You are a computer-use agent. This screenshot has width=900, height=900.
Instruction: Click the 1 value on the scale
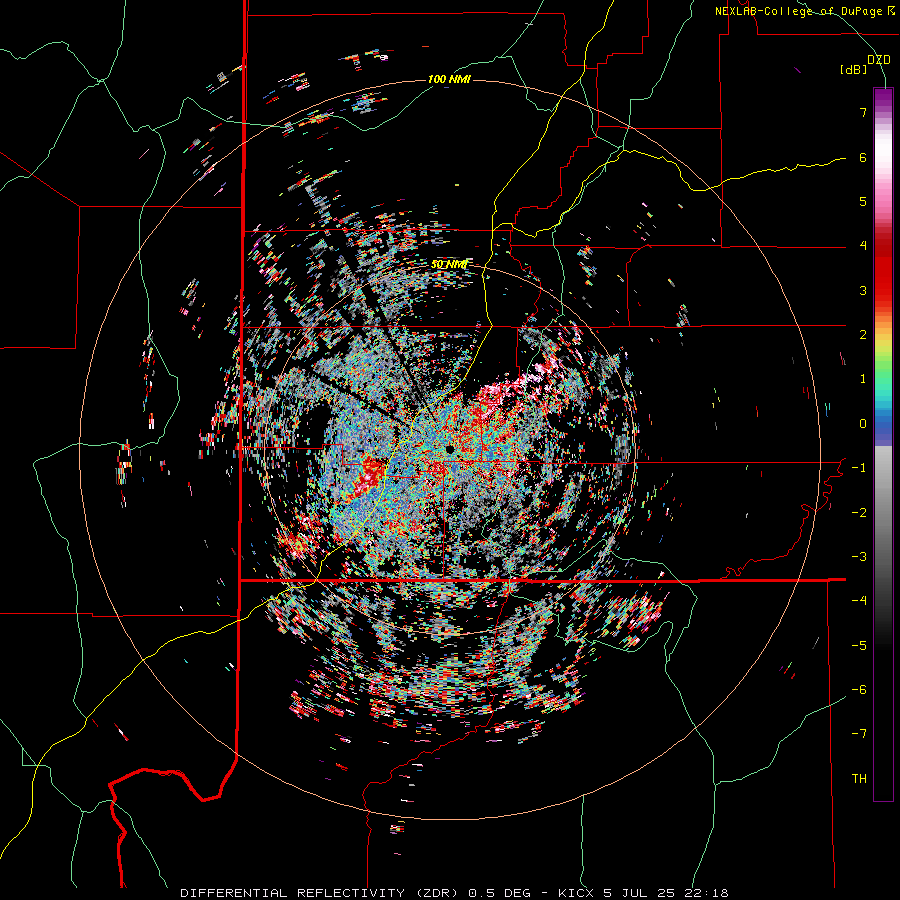863,379
